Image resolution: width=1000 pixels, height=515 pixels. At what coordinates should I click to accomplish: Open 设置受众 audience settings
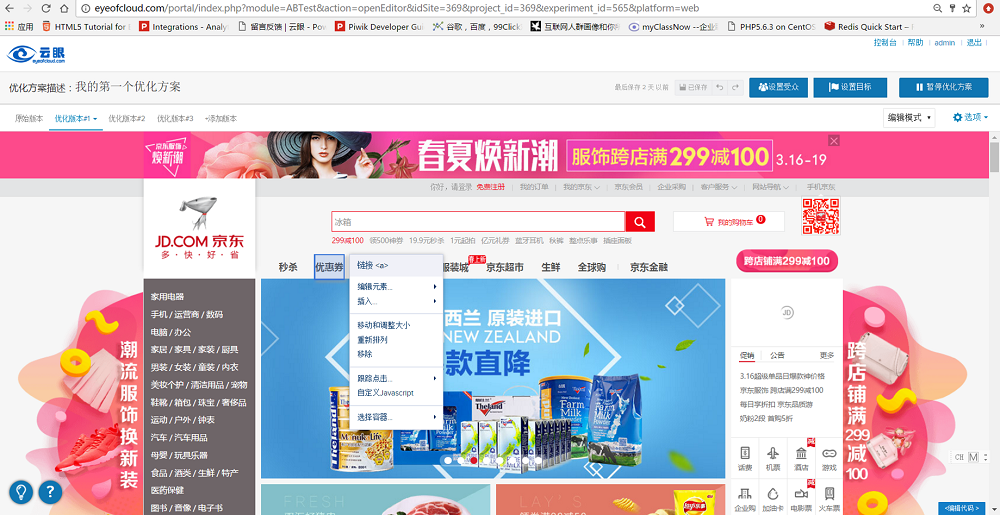pos(778,87)
